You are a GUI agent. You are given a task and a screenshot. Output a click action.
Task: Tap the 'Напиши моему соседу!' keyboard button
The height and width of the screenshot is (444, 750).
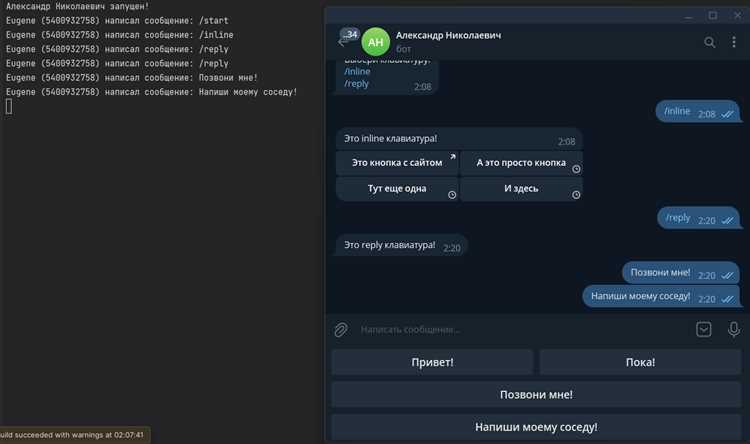(x=536, y=427)
